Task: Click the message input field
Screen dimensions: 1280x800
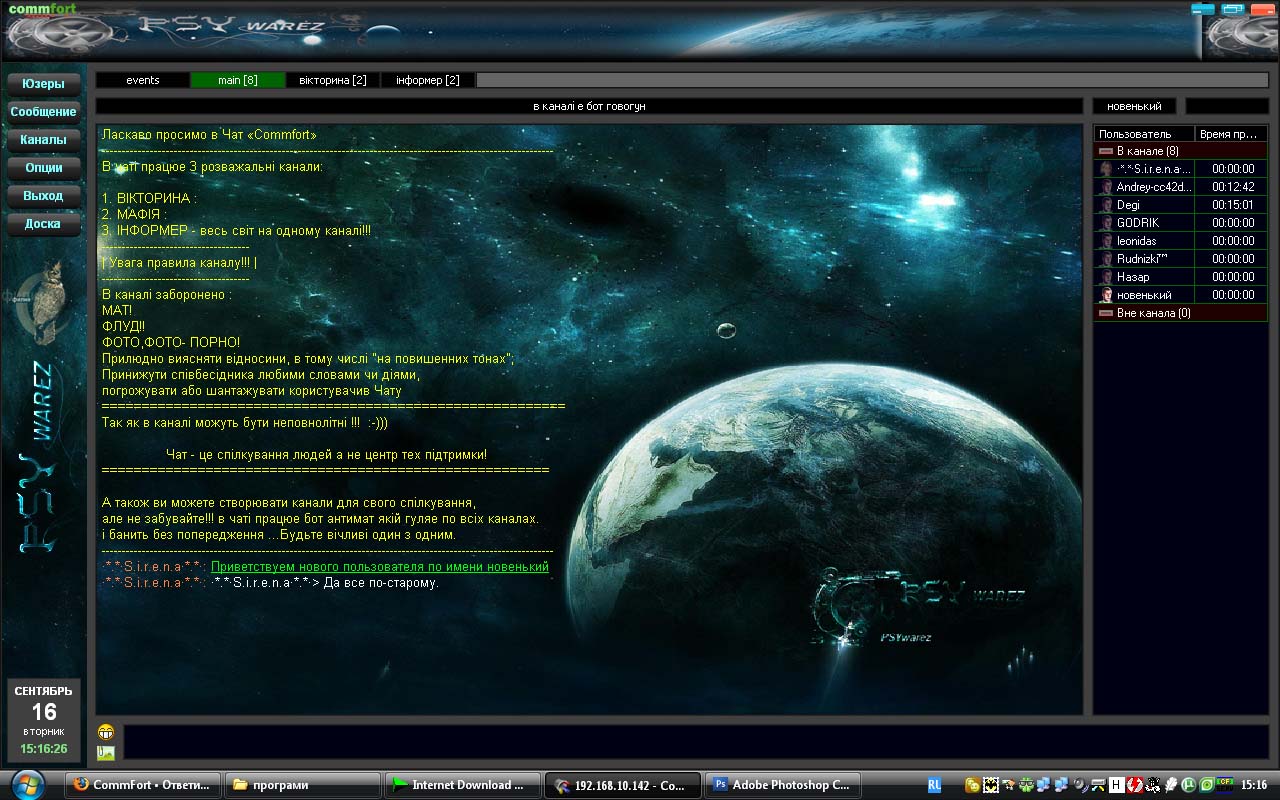Action: [x=695, y=742]
